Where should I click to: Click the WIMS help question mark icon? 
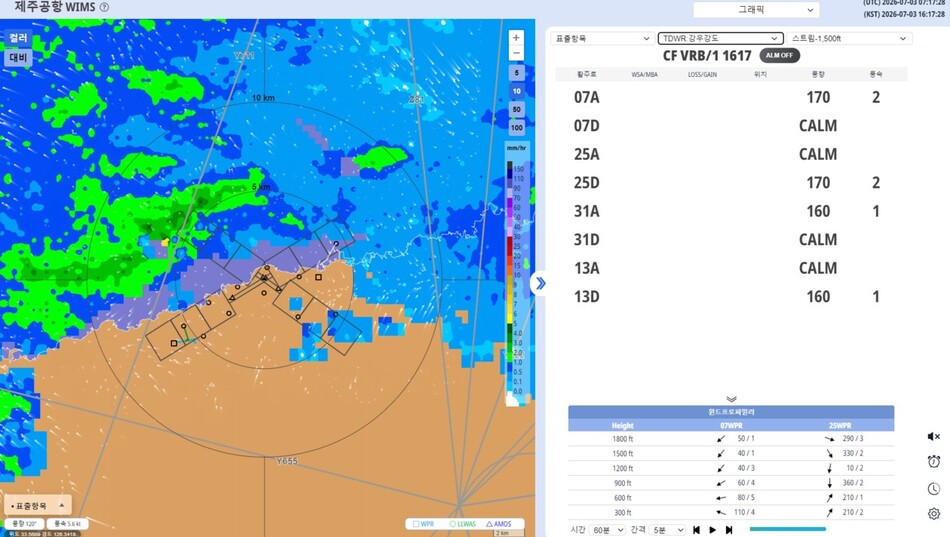104,7
